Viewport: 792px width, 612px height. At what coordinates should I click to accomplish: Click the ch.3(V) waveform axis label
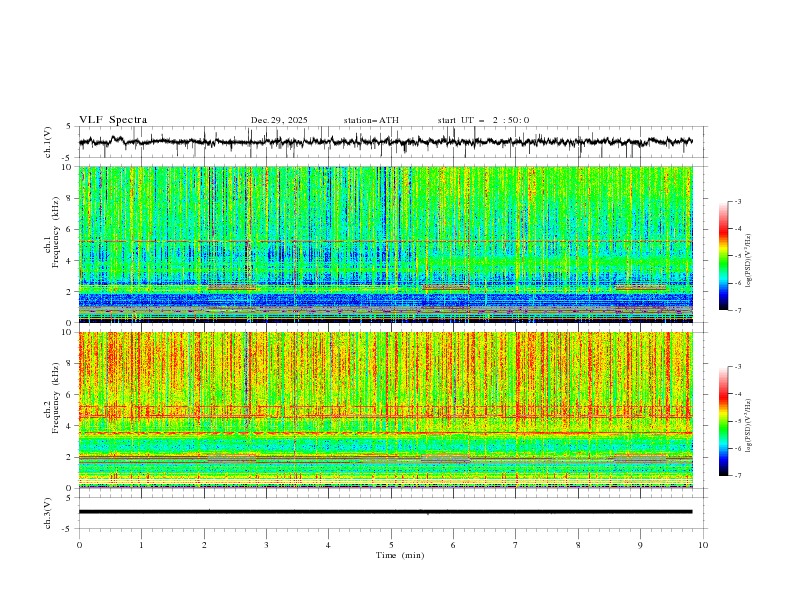(x=47, y=511)
